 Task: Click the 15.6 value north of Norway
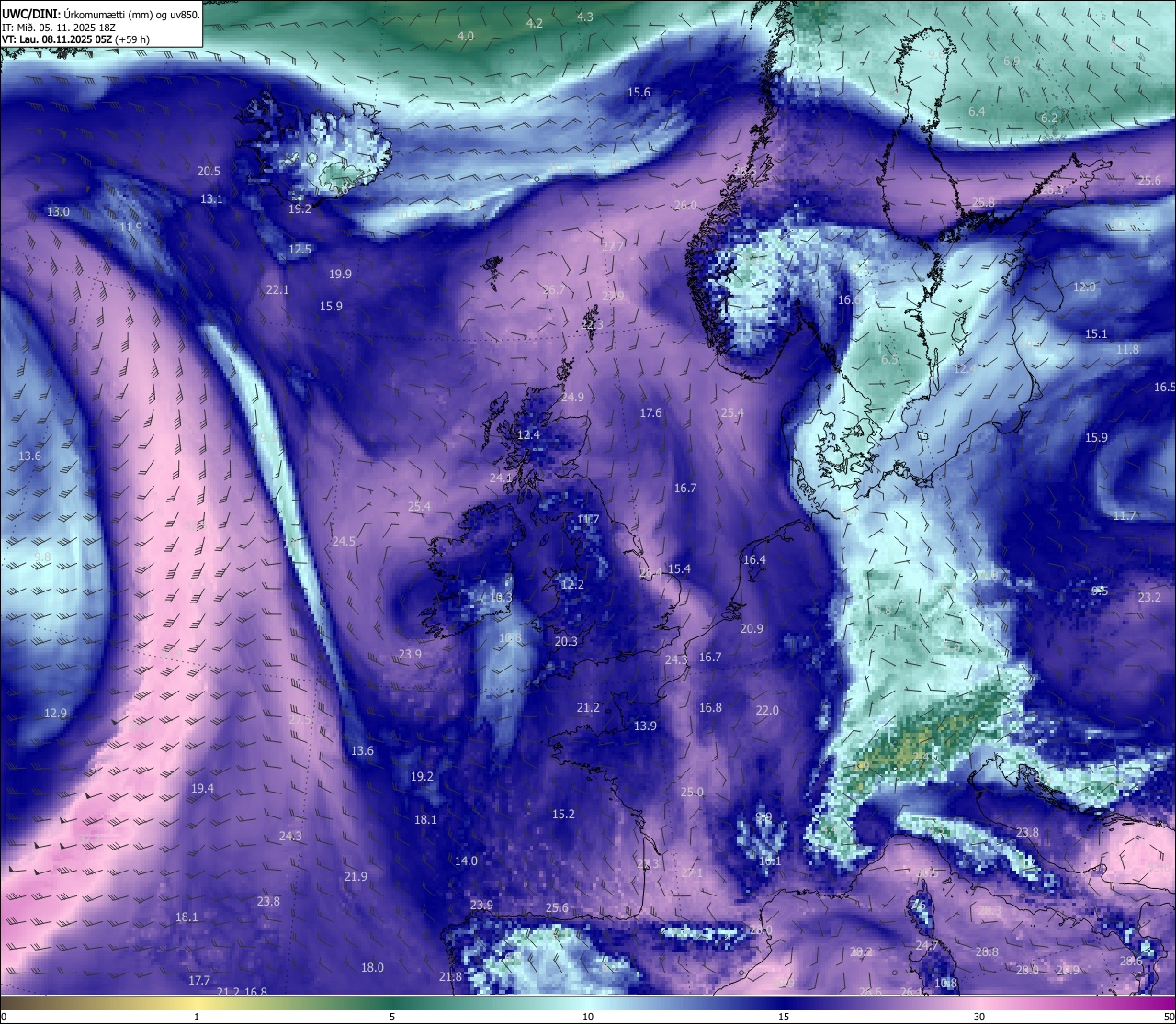pyautogui.click(x=639, y=93)
